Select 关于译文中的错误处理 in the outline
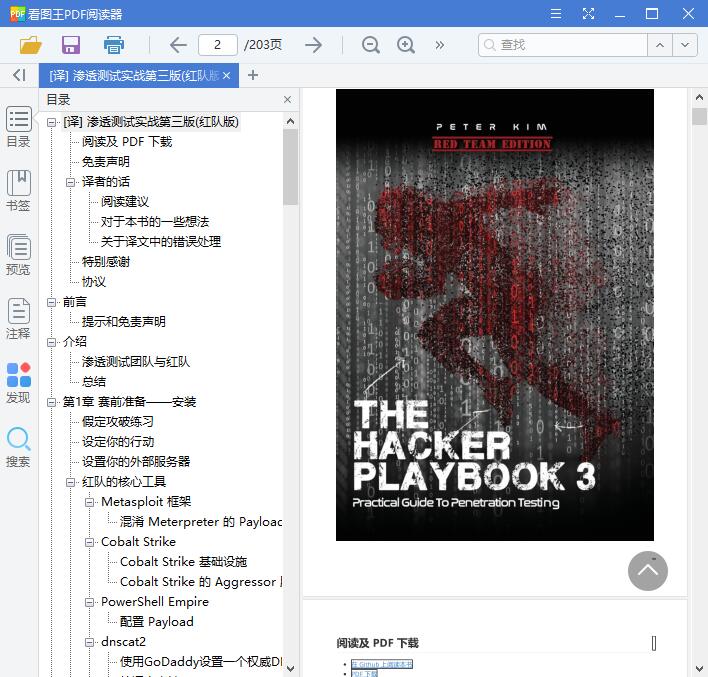 (x=161, y=242)
